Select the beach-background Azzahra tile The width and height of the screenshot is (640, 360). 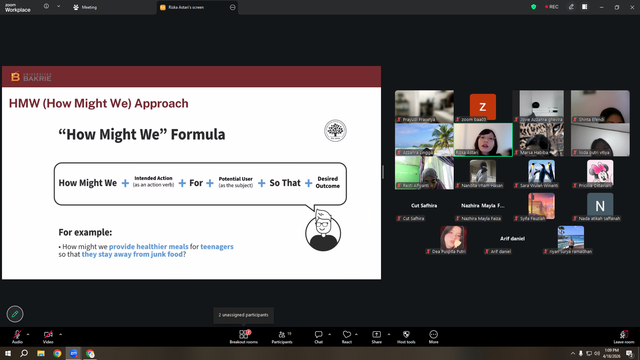coord(424,140)
